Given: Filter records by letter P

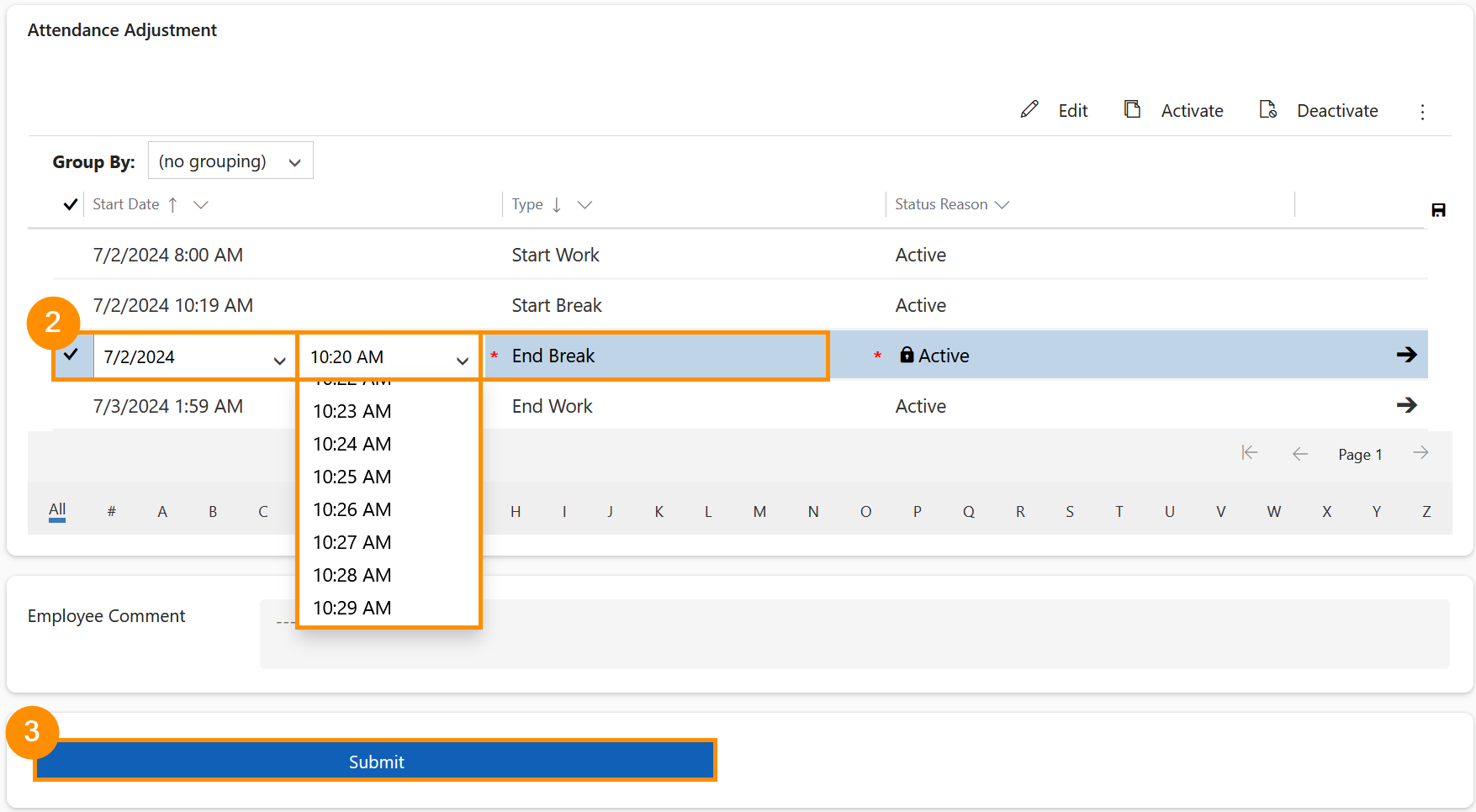Looking at the screenshot, I should [x=918, y=511].
